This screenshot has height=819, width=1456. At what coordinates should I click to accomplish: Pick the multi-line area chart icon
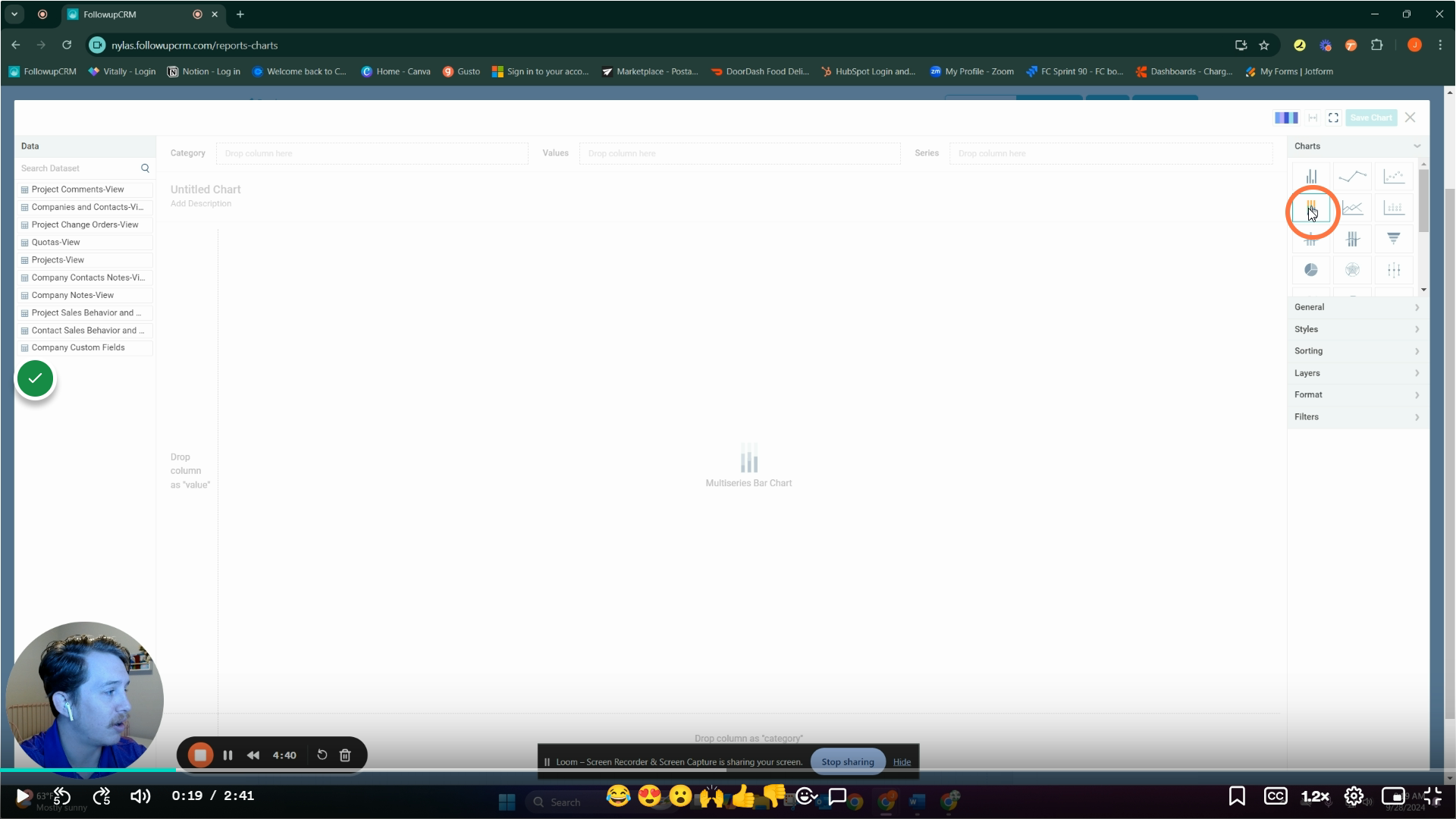[1352, 208]
